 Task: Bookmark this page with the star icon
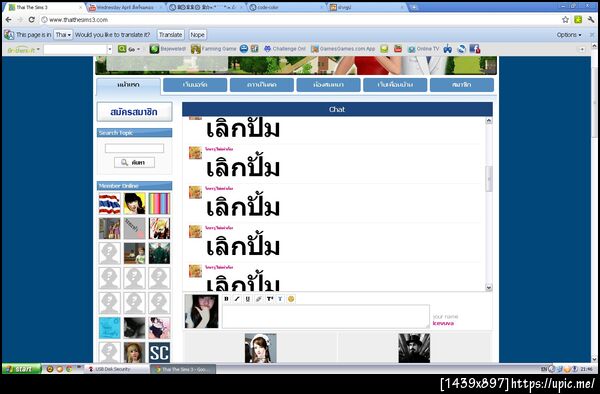coord(565,20)
